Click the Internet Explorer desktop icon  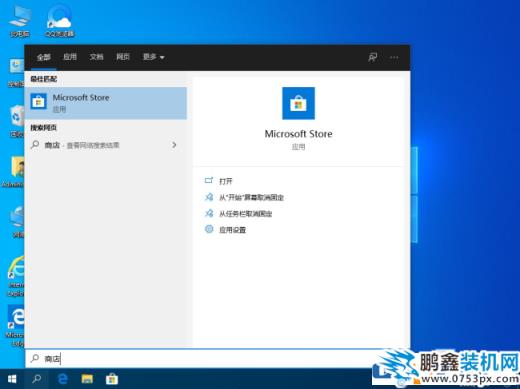(15, 276)
